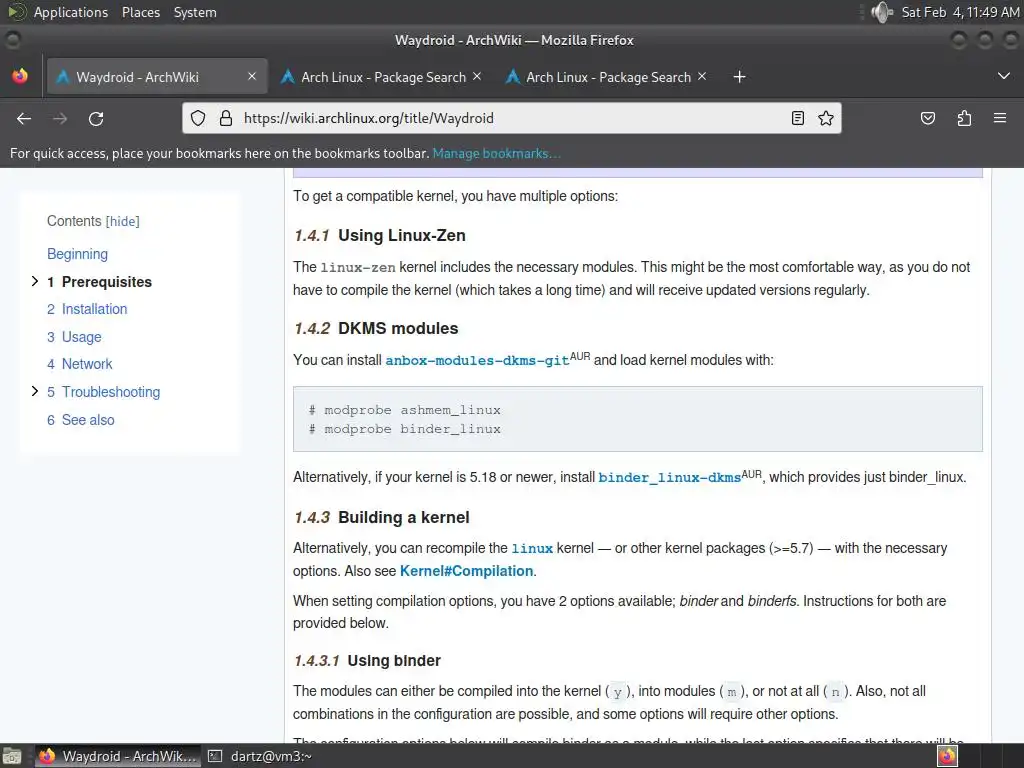1024x768 pixels.
Task: Open the top-left panel distro logo icon
Action: pyautogui.click(x=16, y=12)
